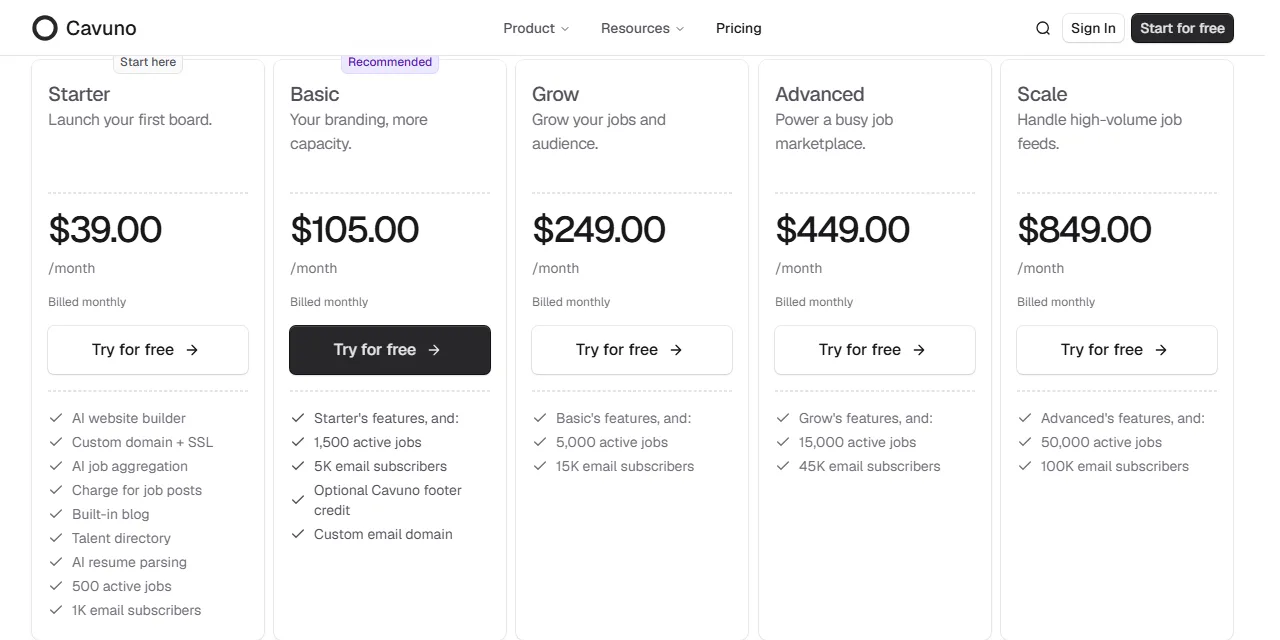1280x640 pixels.
Task: Click checkmark beside Starter's features, and:
Action: tap(298, 418)
